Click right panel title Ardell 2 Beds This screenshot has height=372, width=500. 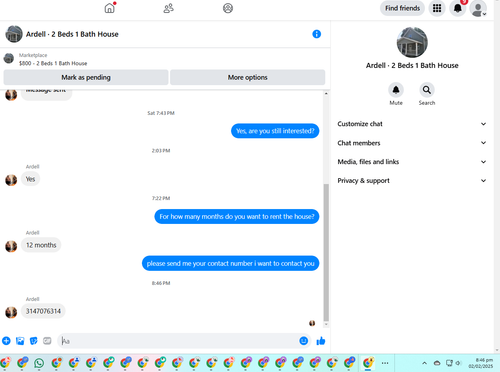[x=412, y=66]
